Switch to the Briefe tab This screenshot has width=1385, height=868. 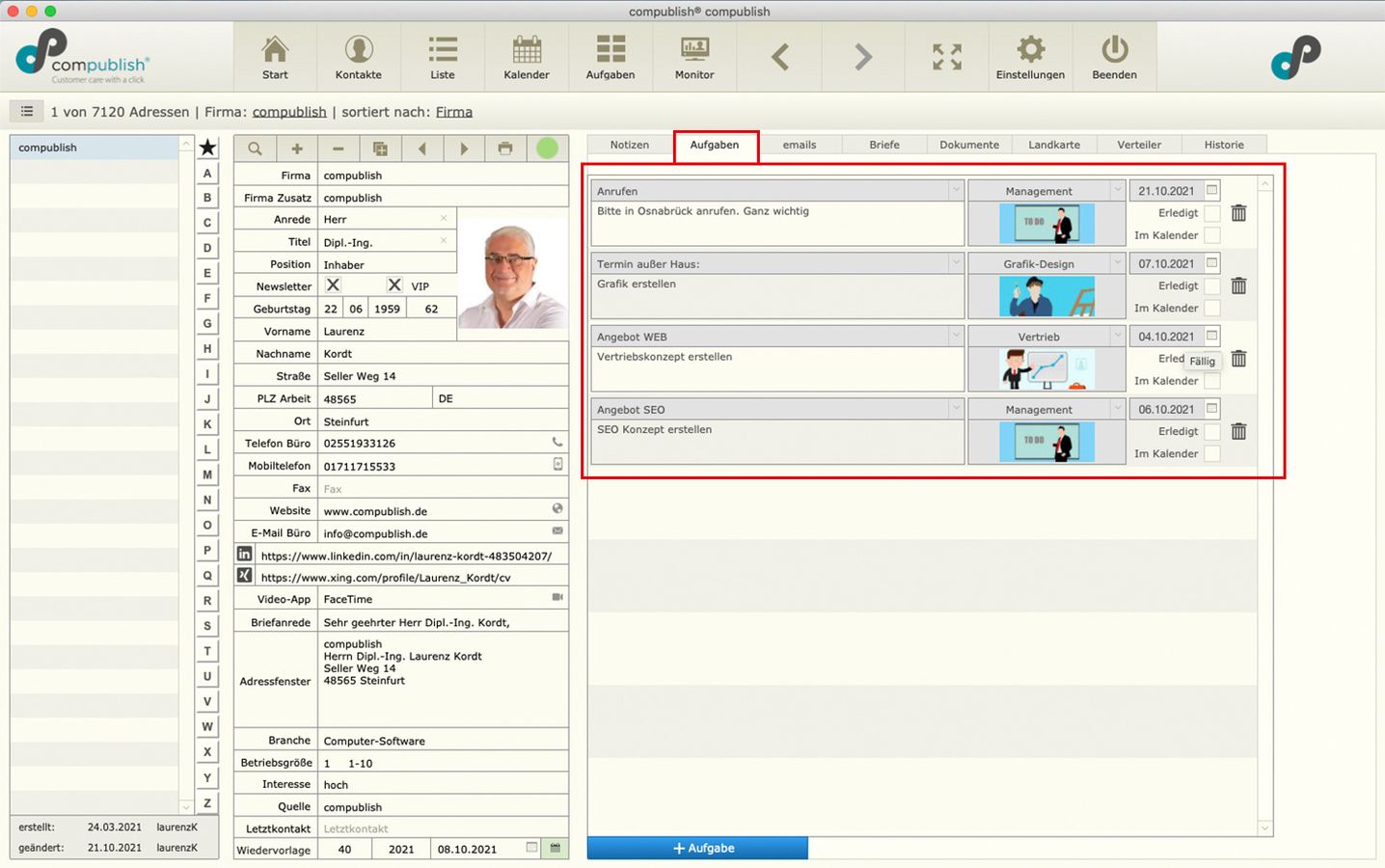coord(884,145)
